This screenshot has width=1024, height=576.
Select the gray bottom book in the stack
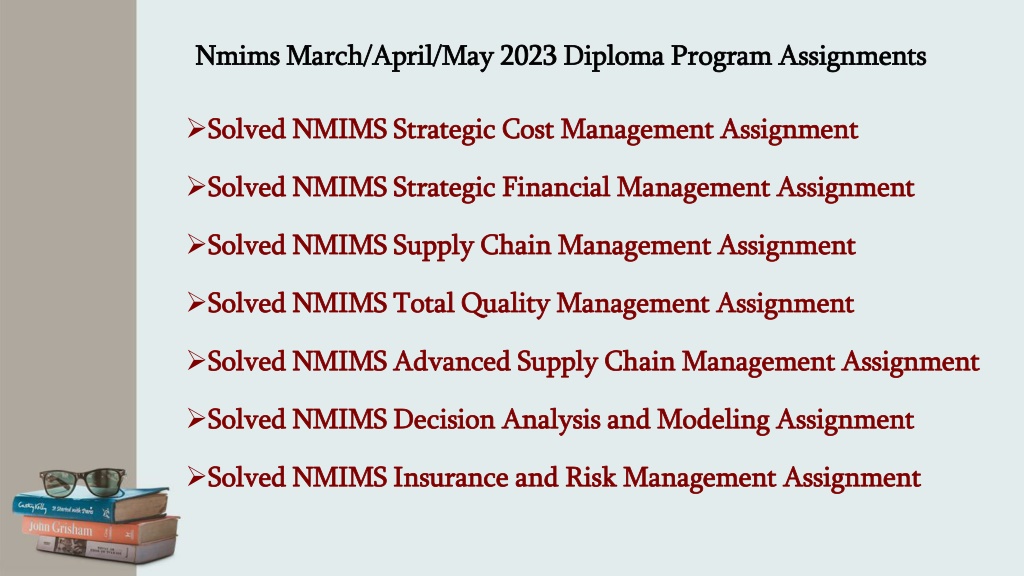(x=106, y=550)
